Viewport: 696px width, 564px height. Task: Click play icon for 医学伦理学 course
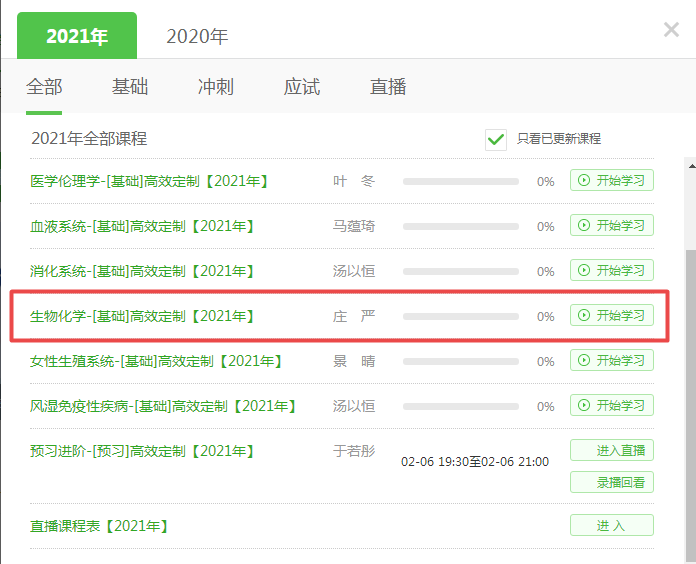pos(584,181)
